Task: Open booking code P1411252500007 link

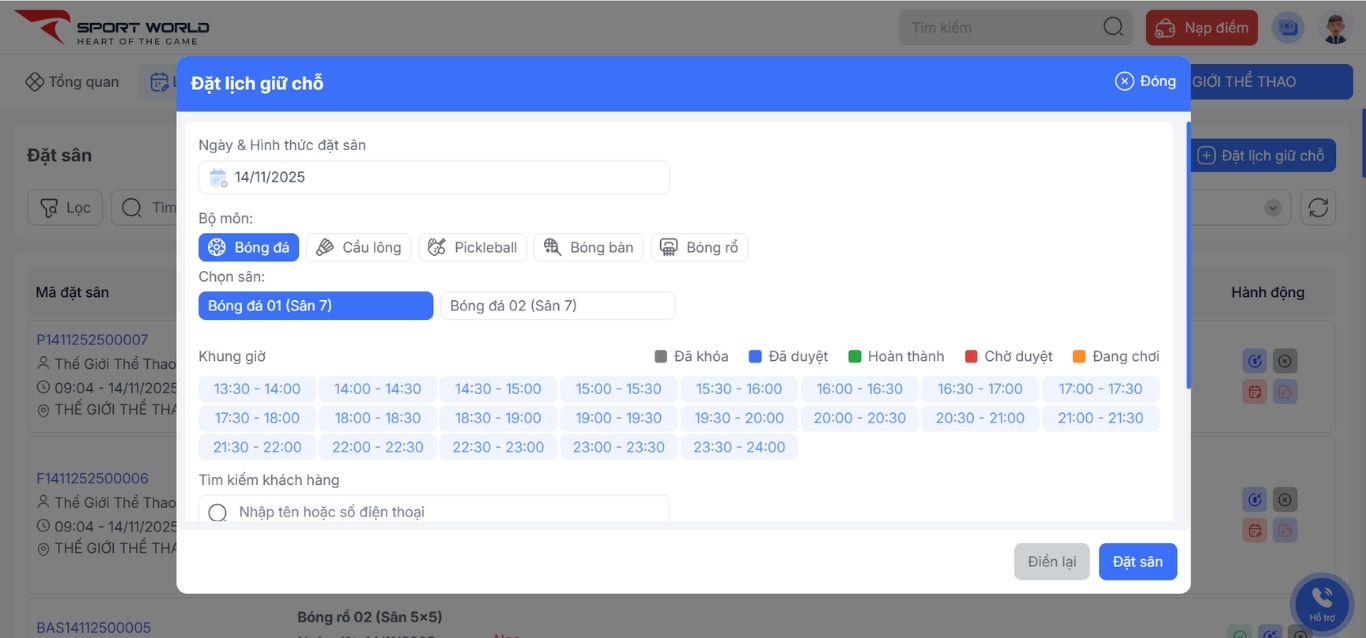Action: [92, 340]
